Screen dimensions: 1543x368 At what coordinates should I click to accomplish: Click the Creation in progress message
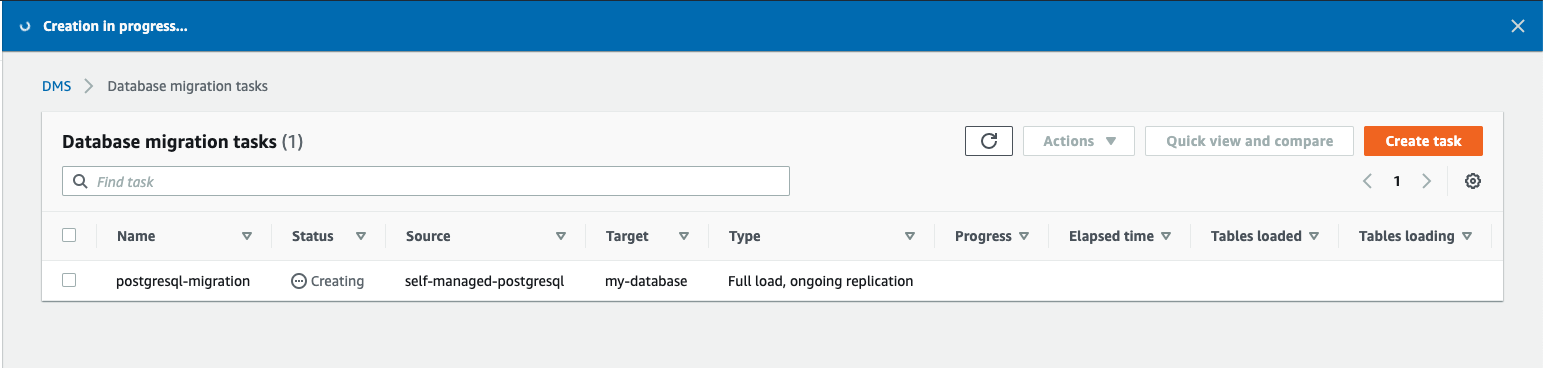click(x=115, y=27)
